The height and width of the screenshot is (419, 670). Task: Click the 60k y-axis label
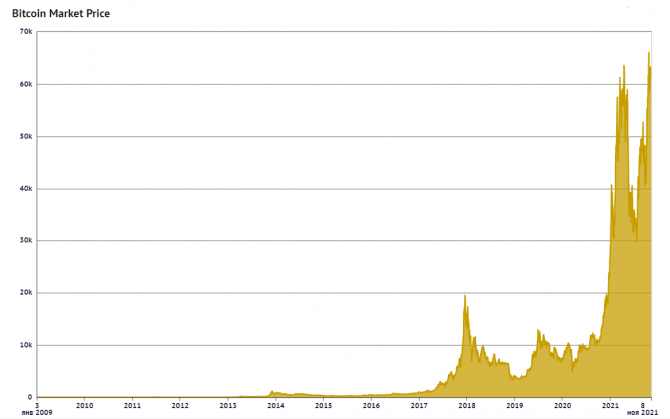[x=26, y=84]
